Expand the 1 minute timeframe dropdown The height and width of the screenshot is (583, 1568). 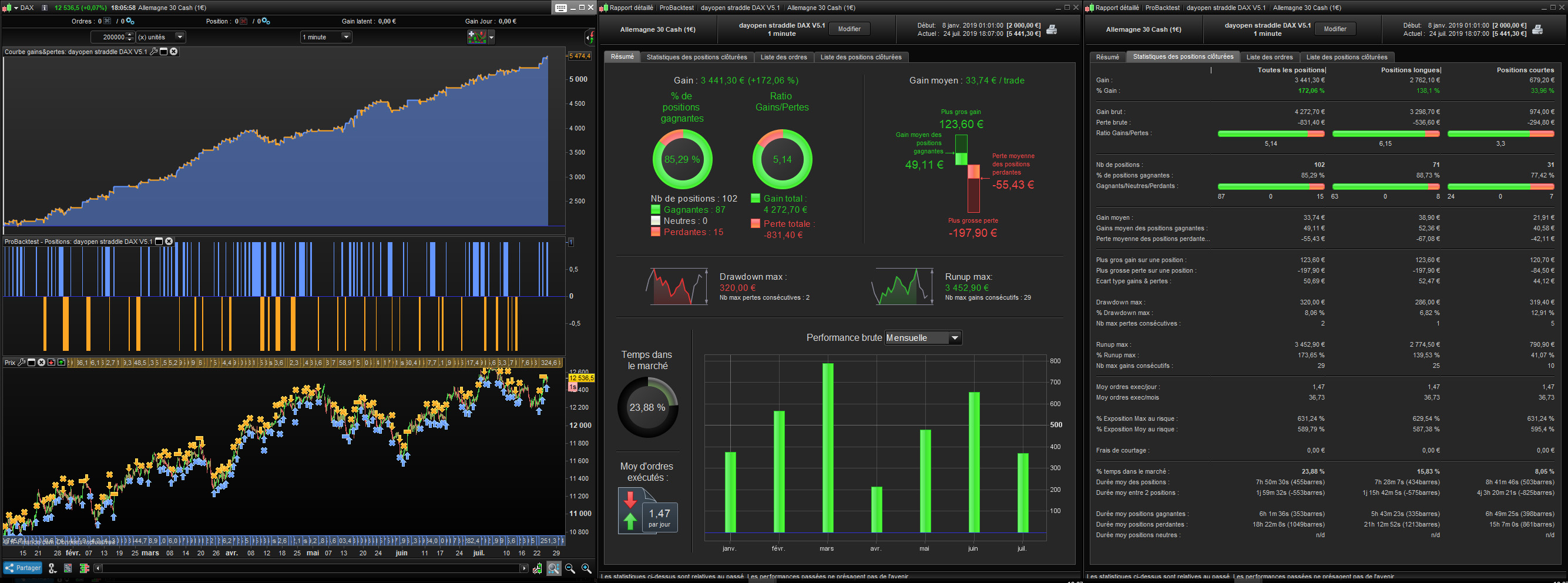click(x=326, y=37)
